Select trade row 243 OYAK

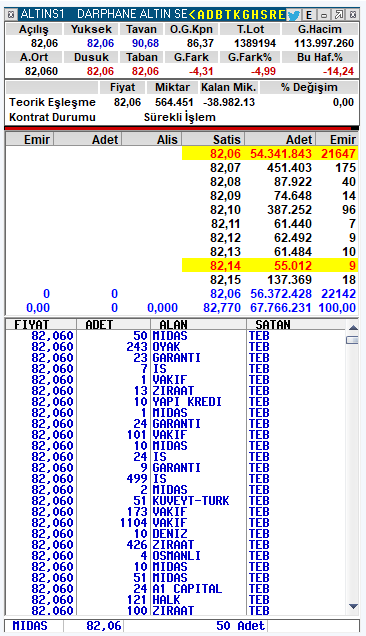click(x=176, y=347)
